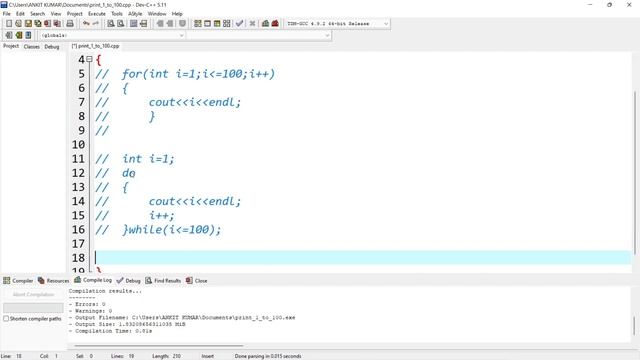Image resolution: width=640 pixels, height=360 pixels.
Task: Click the Print toolbar icon
Action: [x=70, y=24]
